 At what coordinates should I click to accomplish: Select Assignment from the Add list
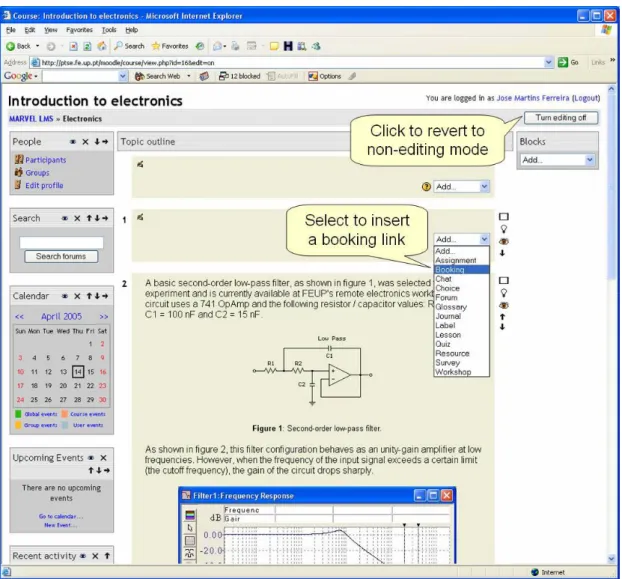(462, 260)
